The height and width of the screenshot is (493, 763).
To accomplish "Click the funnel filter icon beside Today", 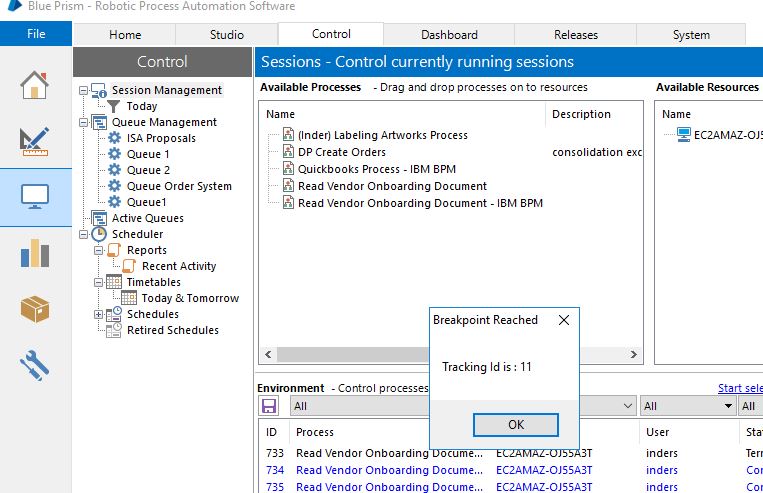I will point(114,106).
